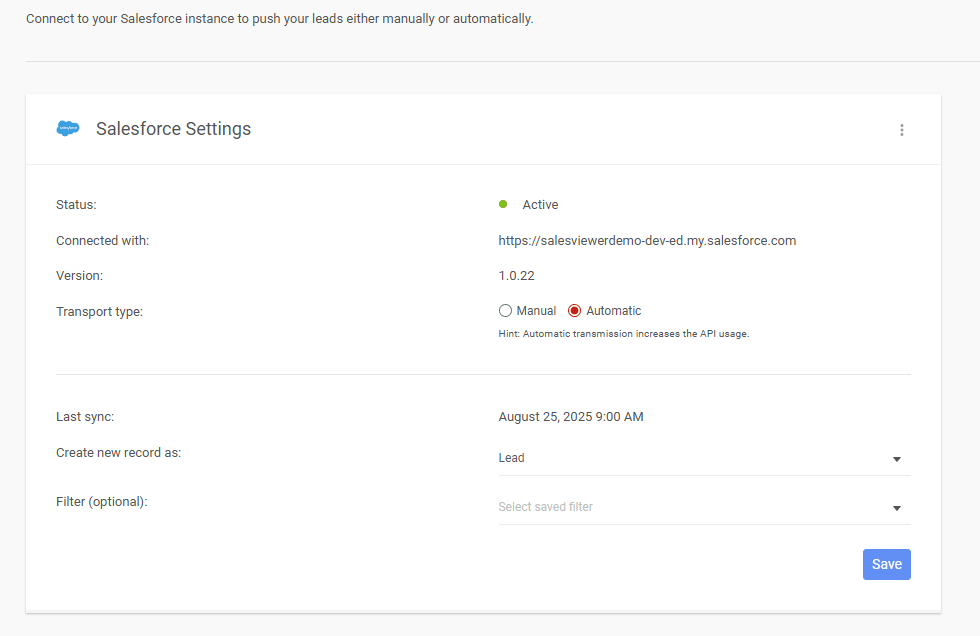980x636 pixels.
Task: Expand the Create new record as arrow
Action: pos(897,459)
